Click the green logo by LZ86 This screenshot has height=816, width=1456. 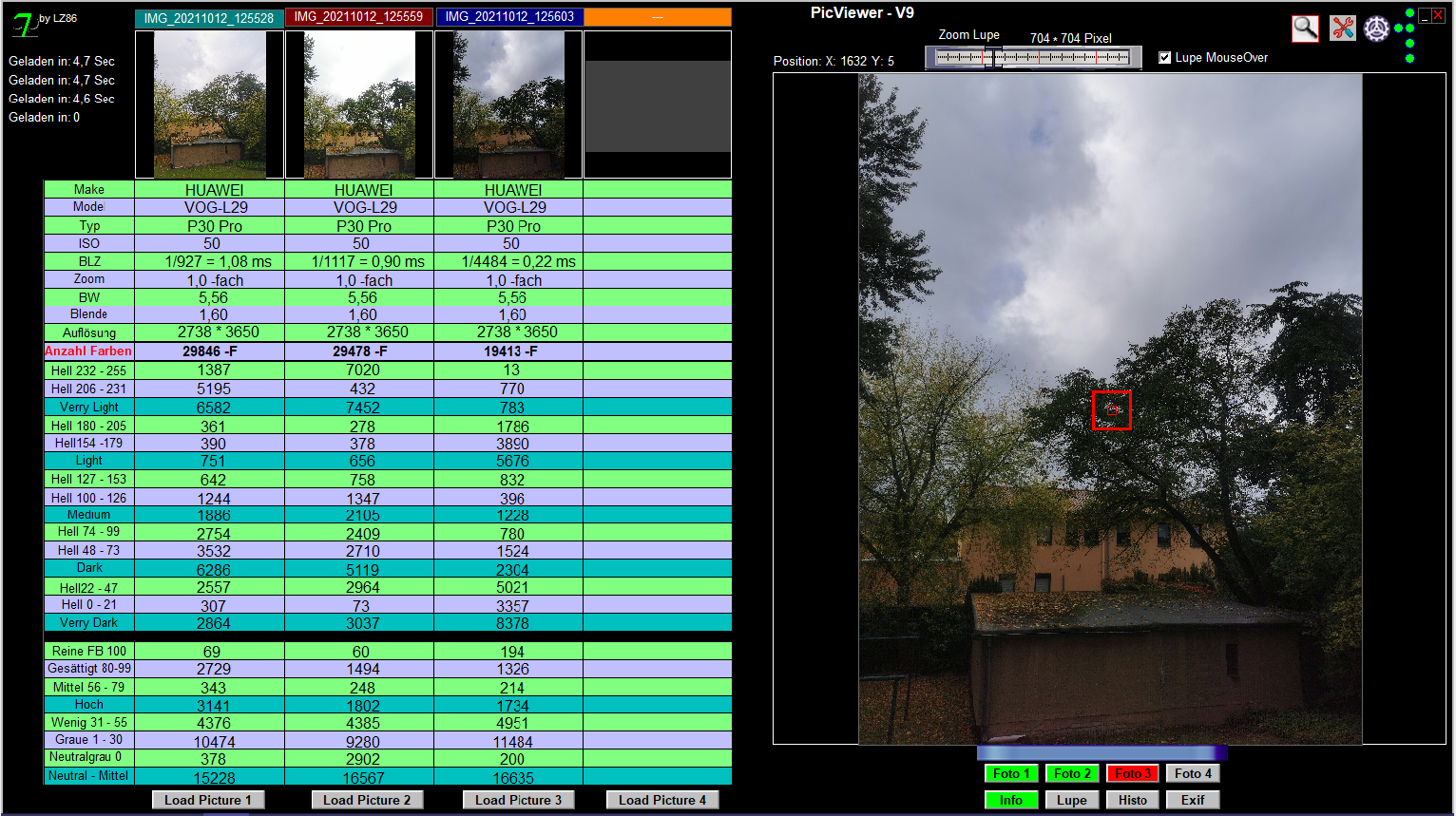click(x=25, y=24)
